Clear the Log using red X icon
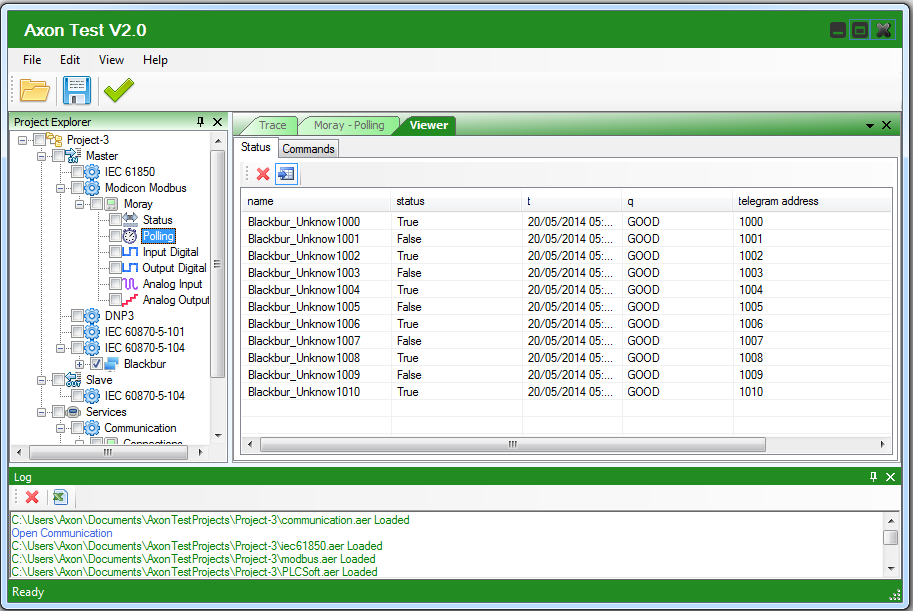 click(x=32, y=497)
